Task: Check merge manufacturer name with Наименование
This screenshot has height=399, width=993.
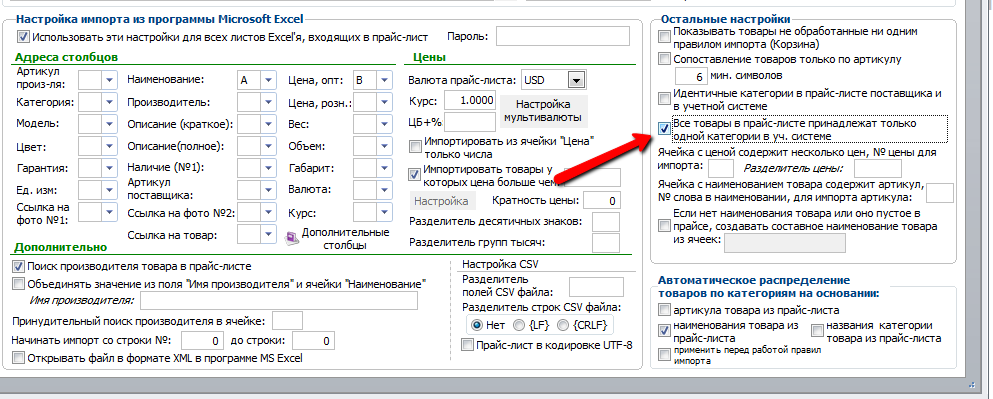Action: click(x=18, y=283)
